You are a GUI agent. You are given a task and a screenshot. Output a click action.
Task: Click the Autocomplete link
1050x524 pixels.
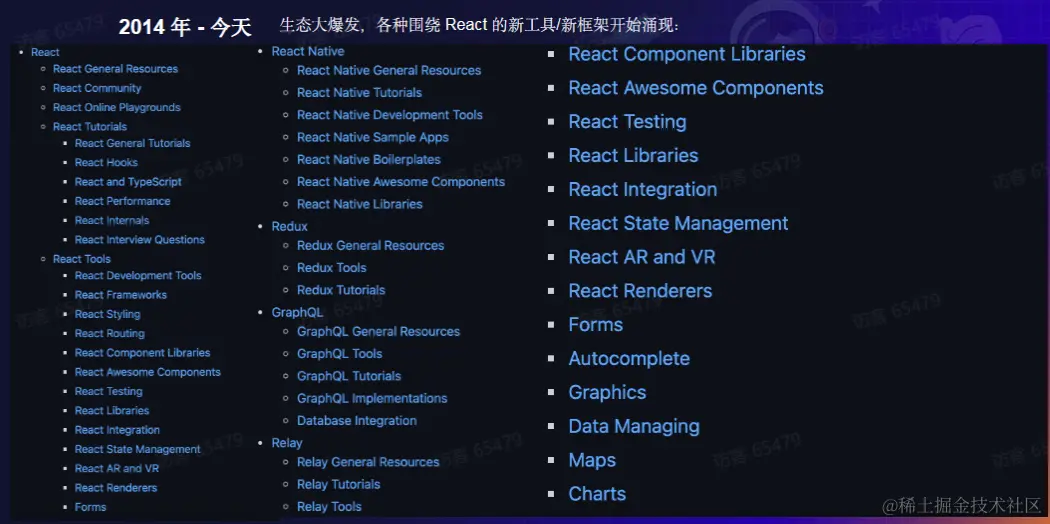pos(629,359)
